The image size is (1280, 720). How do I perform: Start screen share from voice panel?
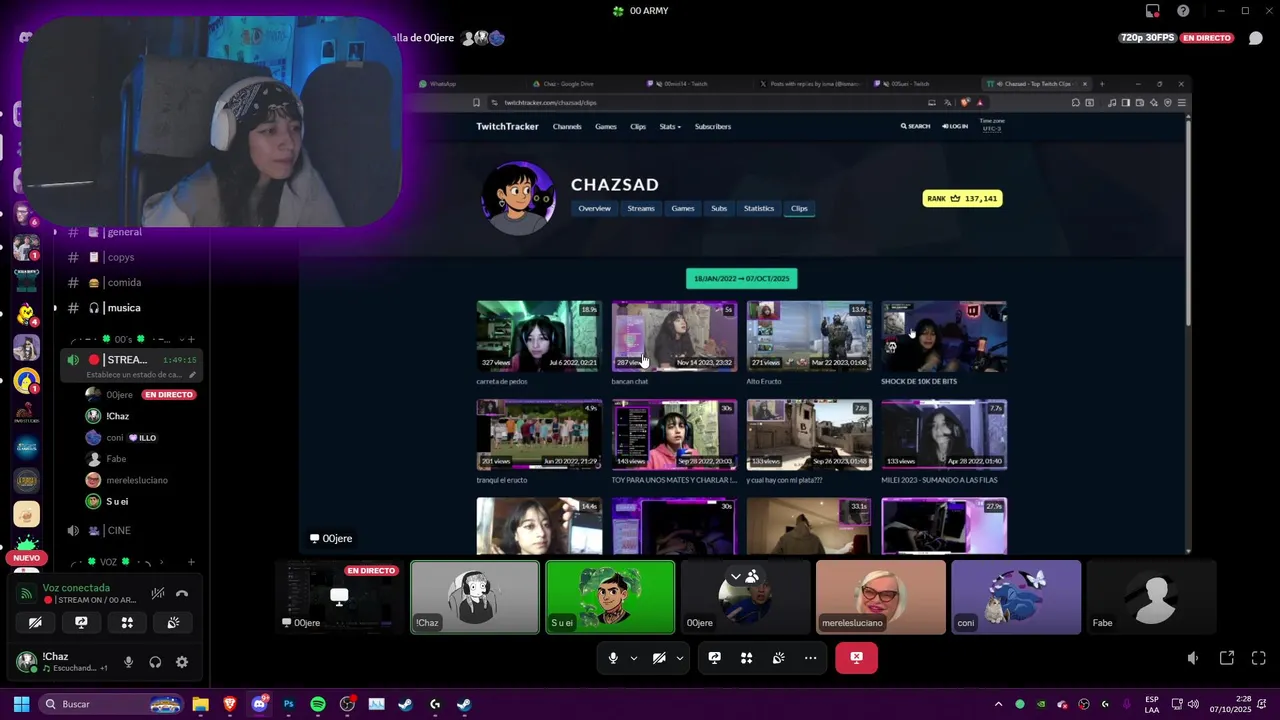(81, 622)
